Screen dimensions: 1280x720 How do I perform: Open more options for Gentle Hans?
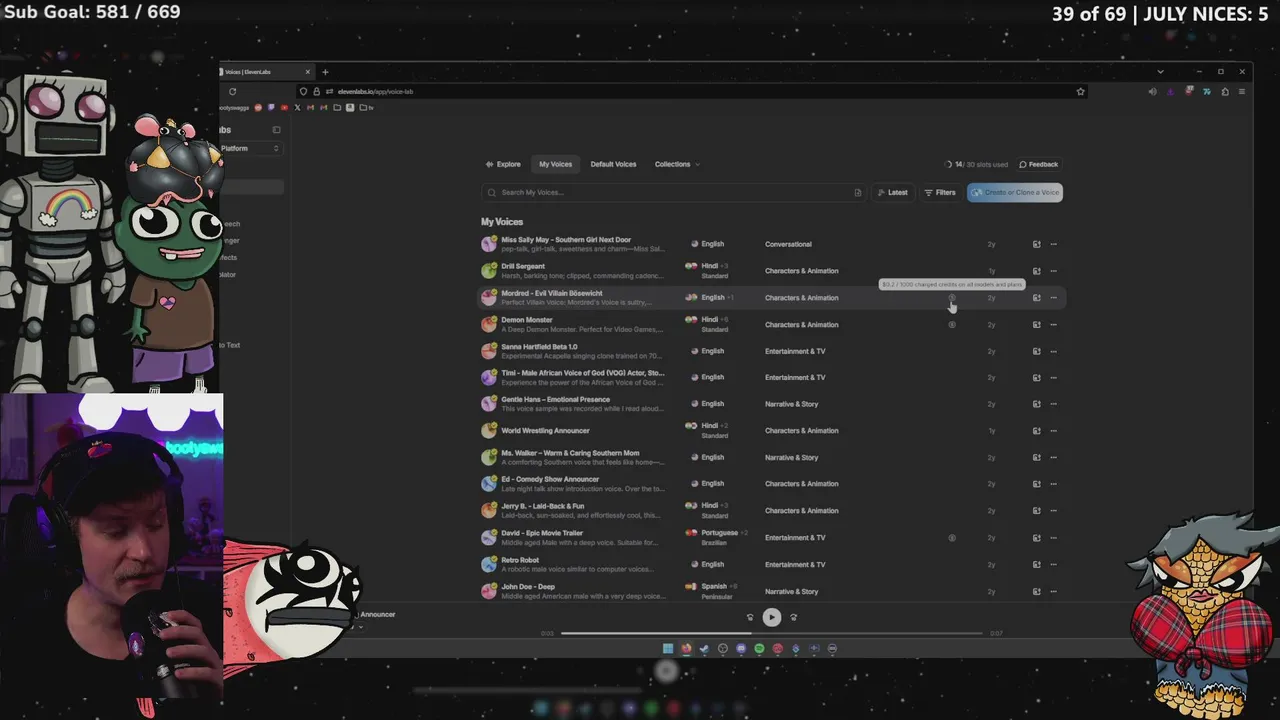click(1053, 404)
